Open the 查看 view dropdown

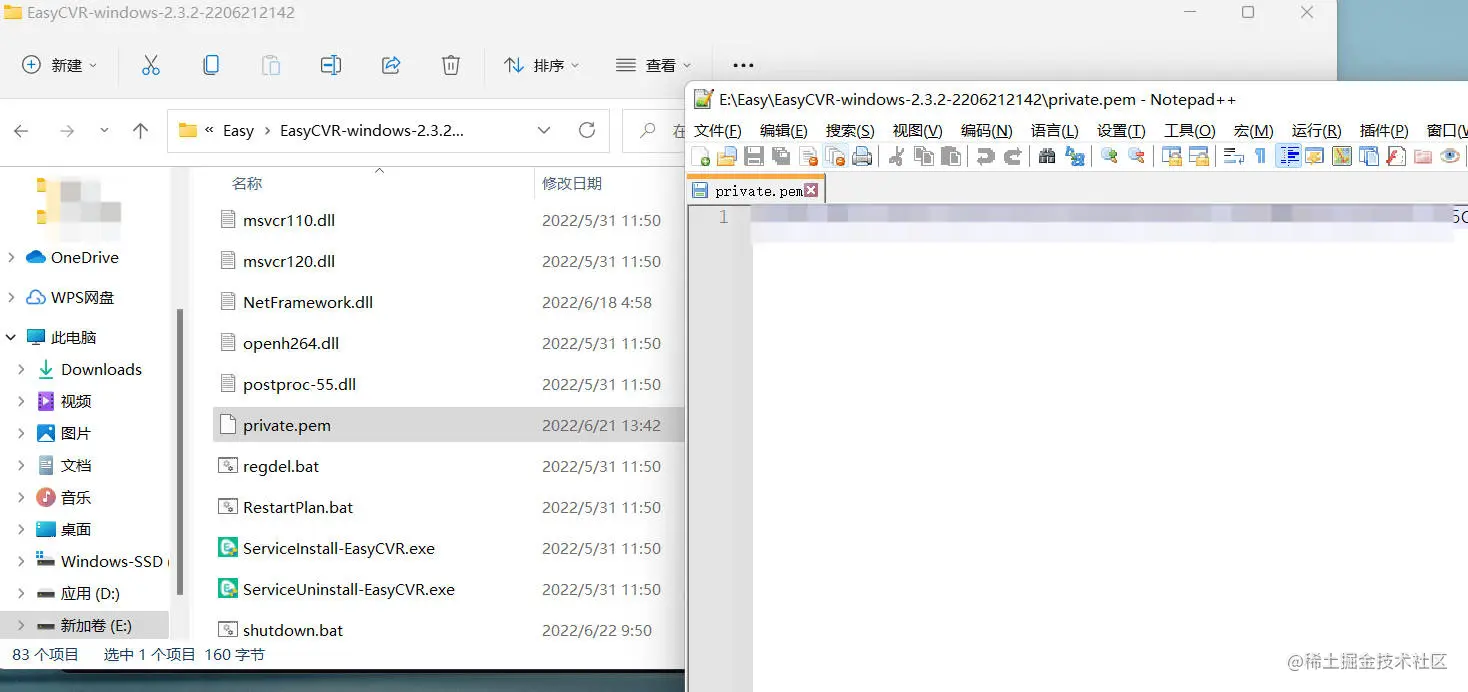(x=654, y=65)
